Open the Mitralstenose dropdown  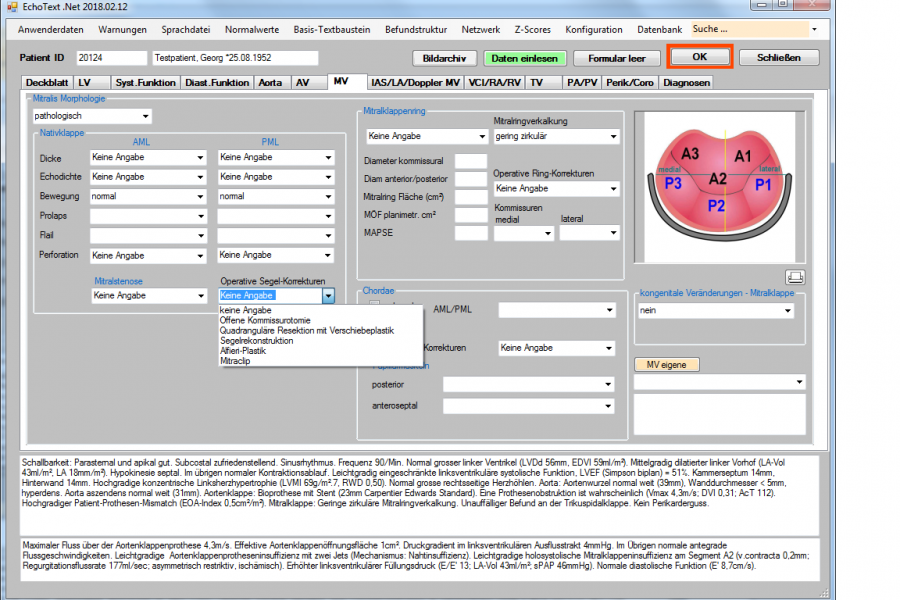tap(149, 296)
